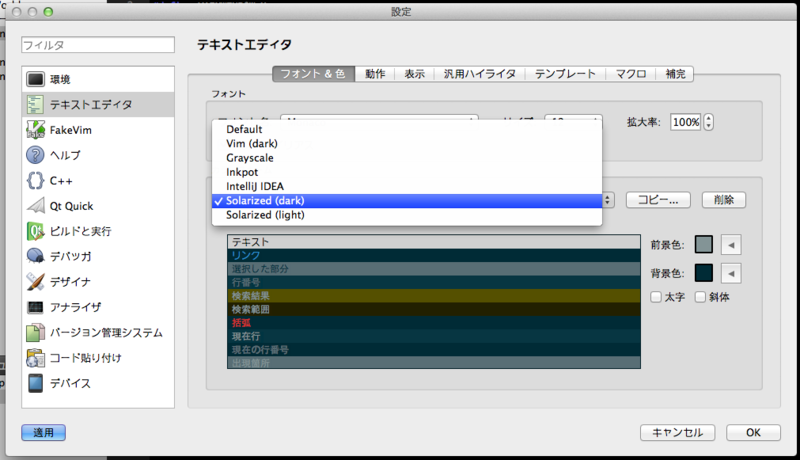The width and height of the screenshot is (800, 460).
Task: Click the 削除 delete button
Action: pos(723,200)
